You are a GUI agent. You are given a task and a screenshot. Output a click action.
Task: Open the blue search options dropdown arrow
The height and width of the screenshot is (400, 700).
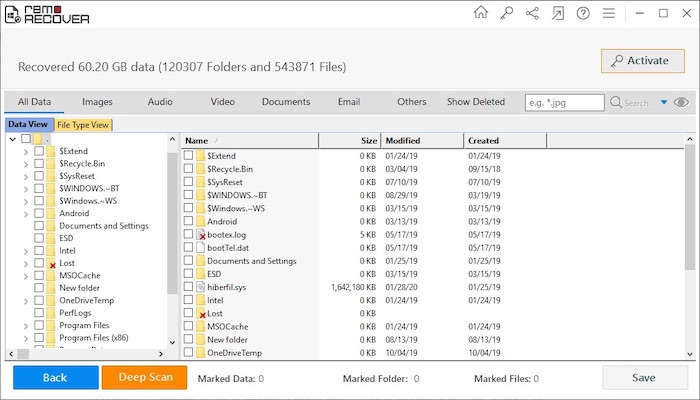tap(663, 102)
